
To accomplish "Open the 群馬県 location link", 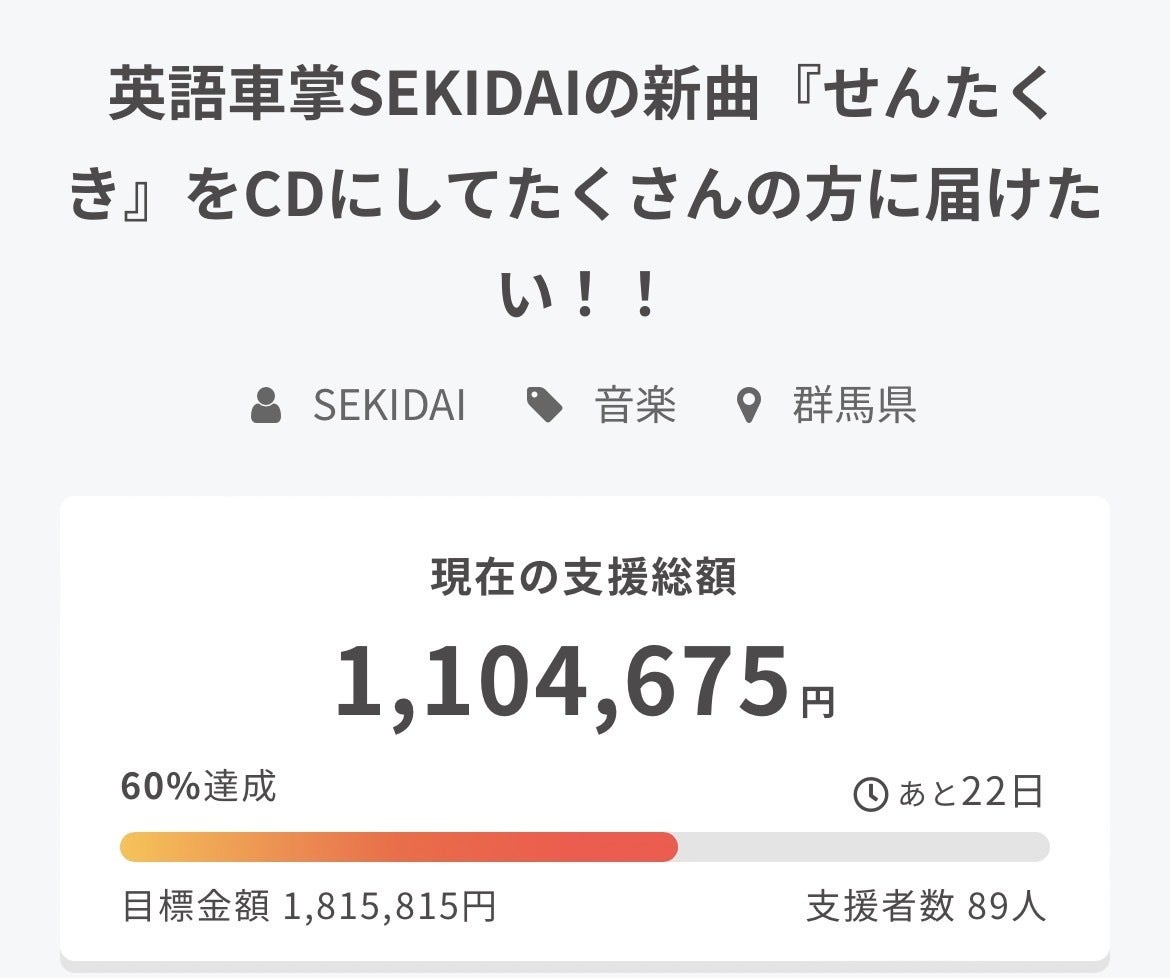I will coord(855,407).
